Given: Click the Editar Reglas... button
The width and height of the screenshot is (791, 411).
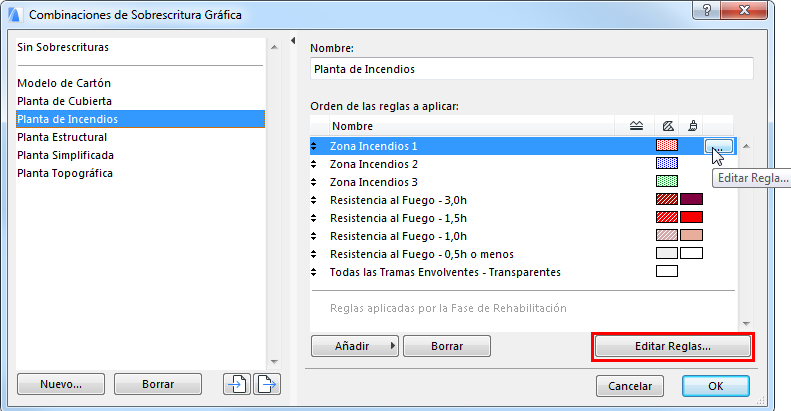Looking at the screenshot, I should click(x=672, y=346).
